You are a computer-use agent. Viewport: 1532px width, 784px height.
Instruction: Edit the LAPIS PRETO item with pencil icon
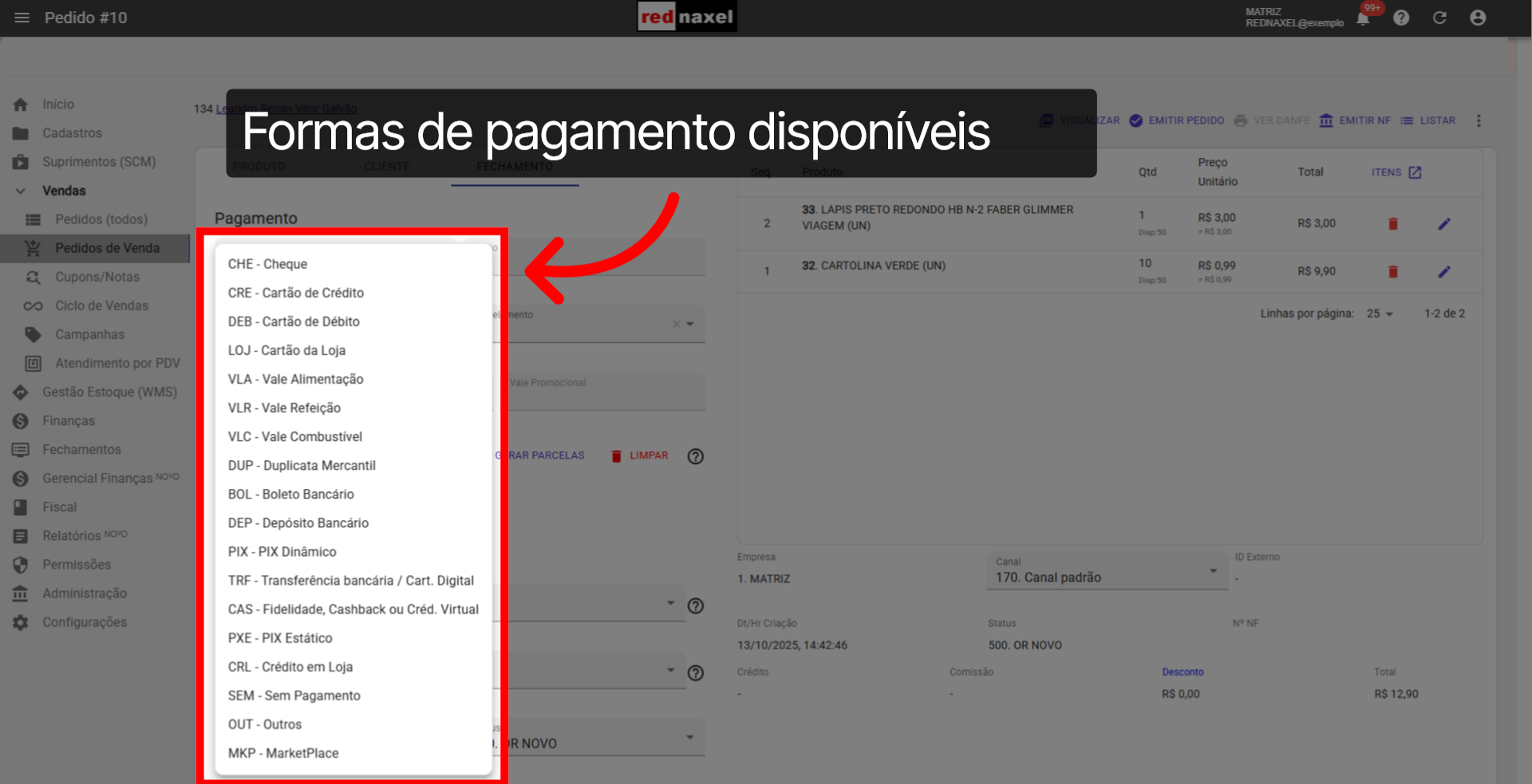click(x=1444, y=223)
